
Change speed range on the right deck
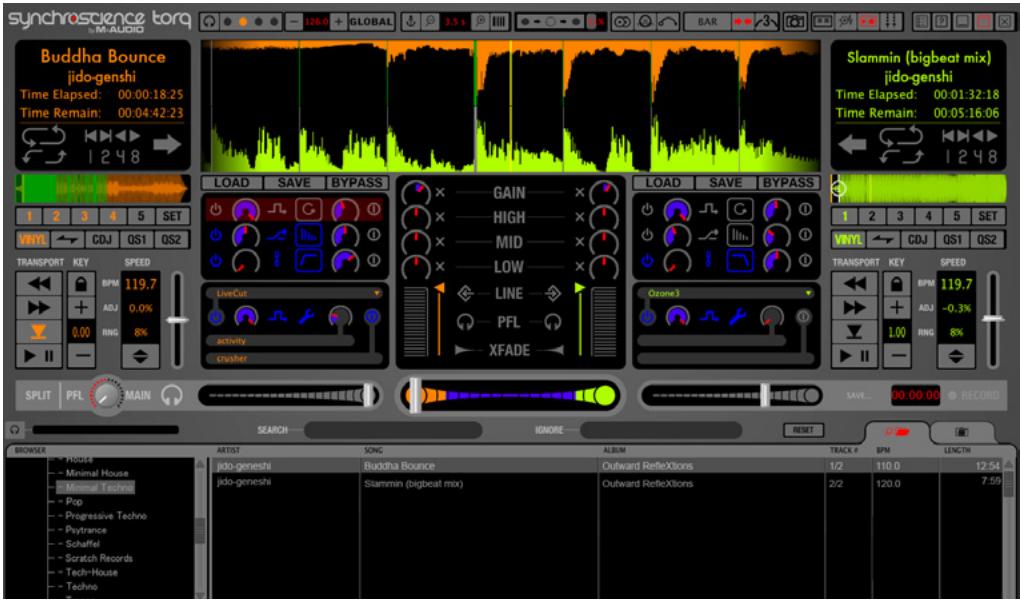click(x=956, y=356)
